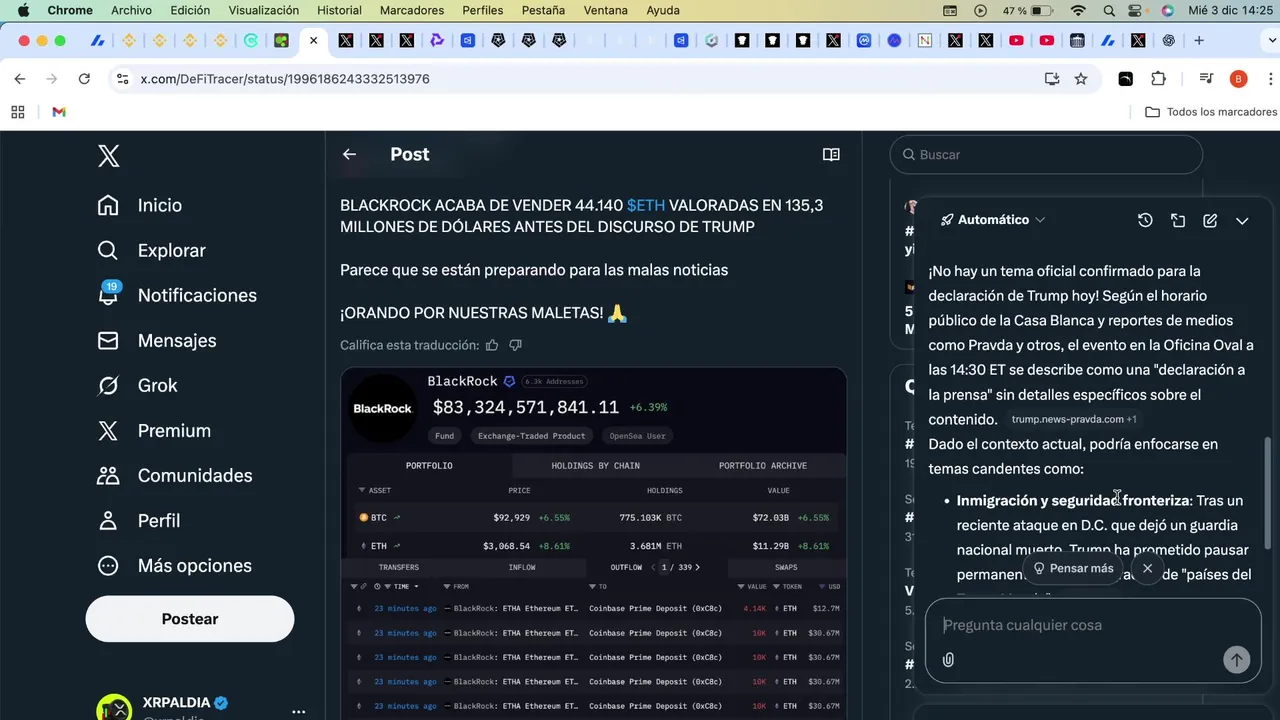Open the Historial menu
Viewport: 1280px width, 720px height.
coord(339,10)
